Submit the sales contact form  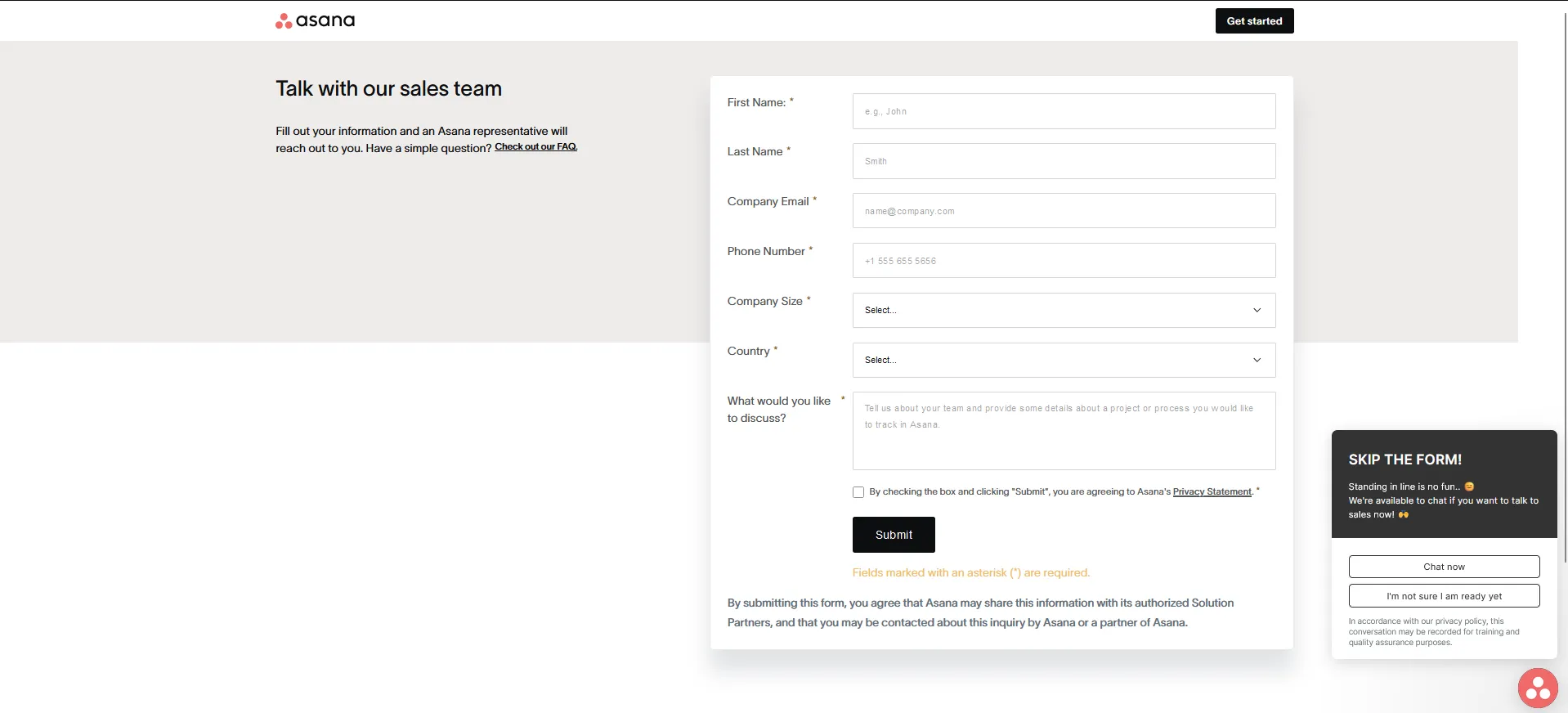[894, 535]
